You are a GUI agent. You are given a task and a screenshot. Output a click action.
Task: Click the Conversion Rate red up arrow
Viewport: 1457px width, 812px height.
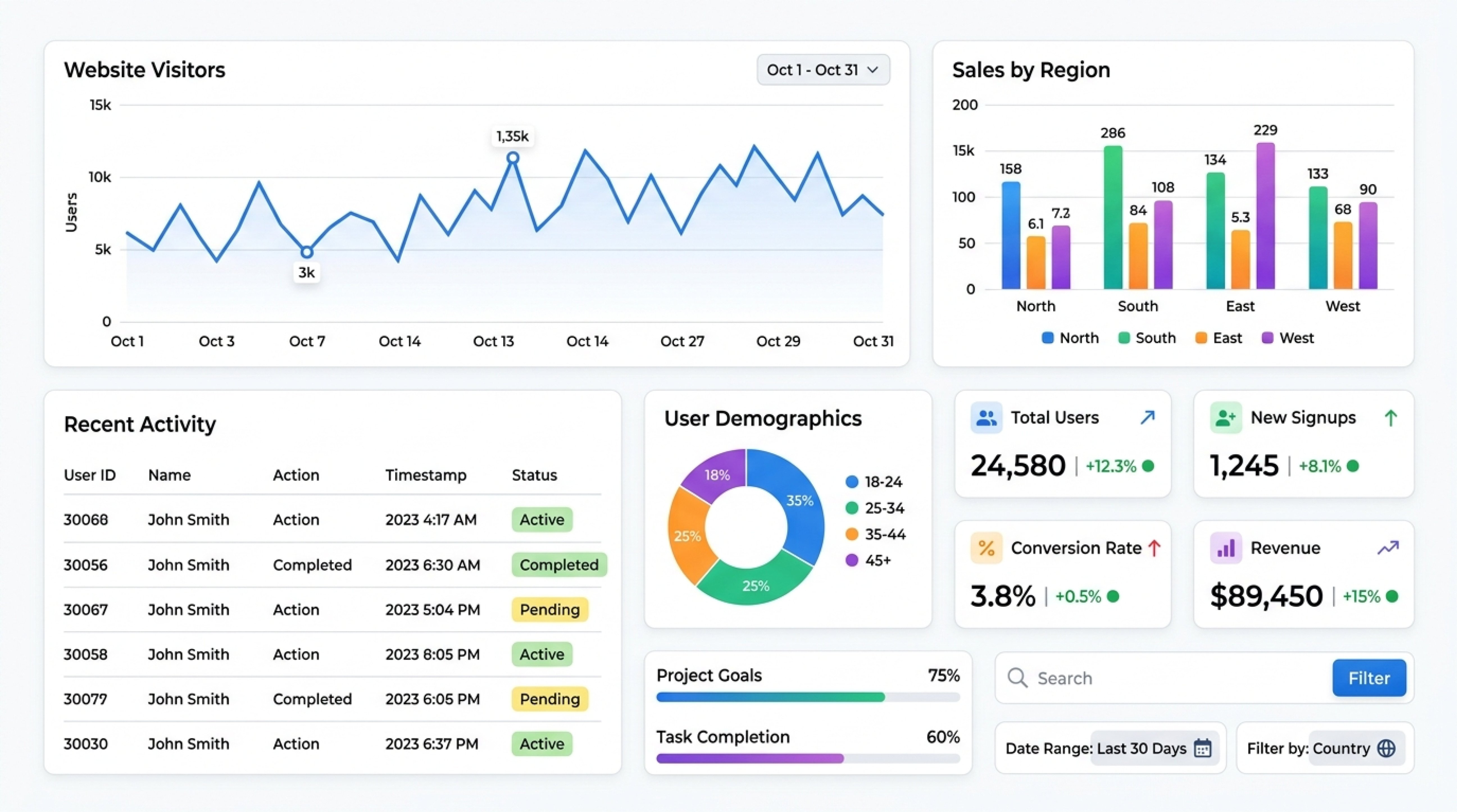tap(1154, 548)
